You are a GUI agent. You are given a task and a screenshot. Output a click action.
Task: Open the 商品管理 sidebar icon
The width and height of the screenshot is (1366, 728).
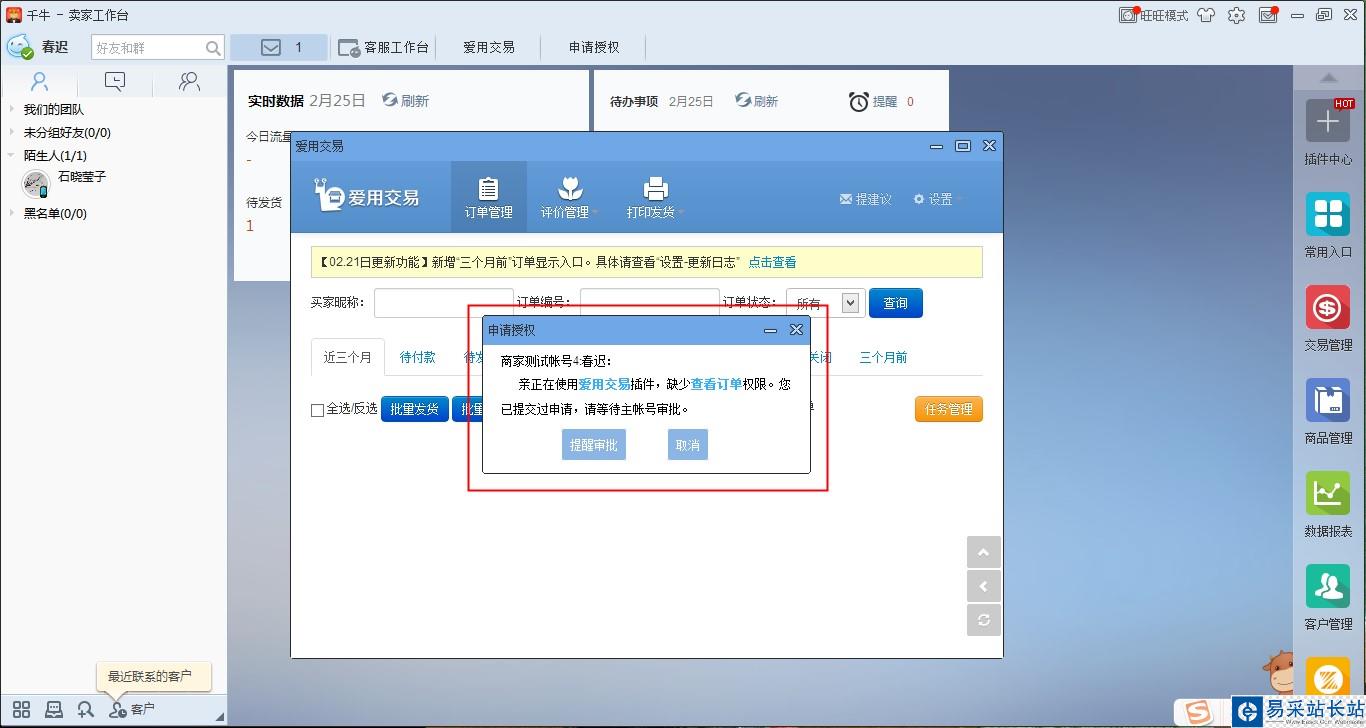point(1327,400)
